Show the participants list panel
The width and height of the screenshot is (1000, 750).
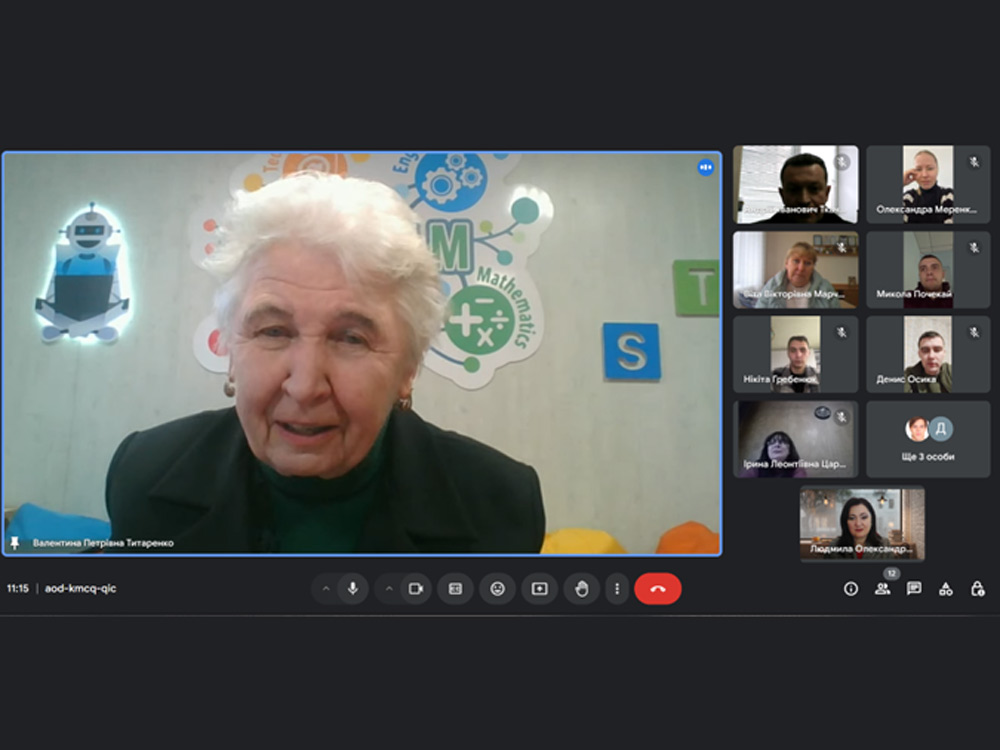tap(882, 589)
